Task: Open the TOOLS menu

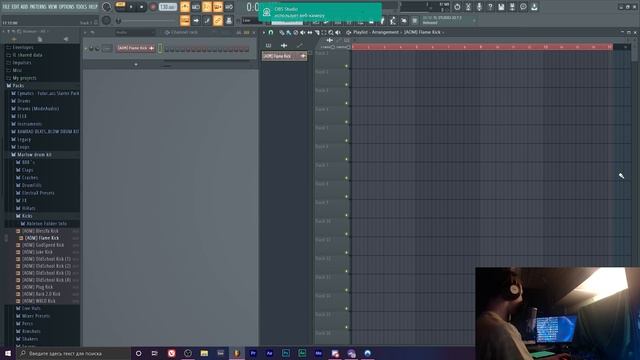Action: 82,7
